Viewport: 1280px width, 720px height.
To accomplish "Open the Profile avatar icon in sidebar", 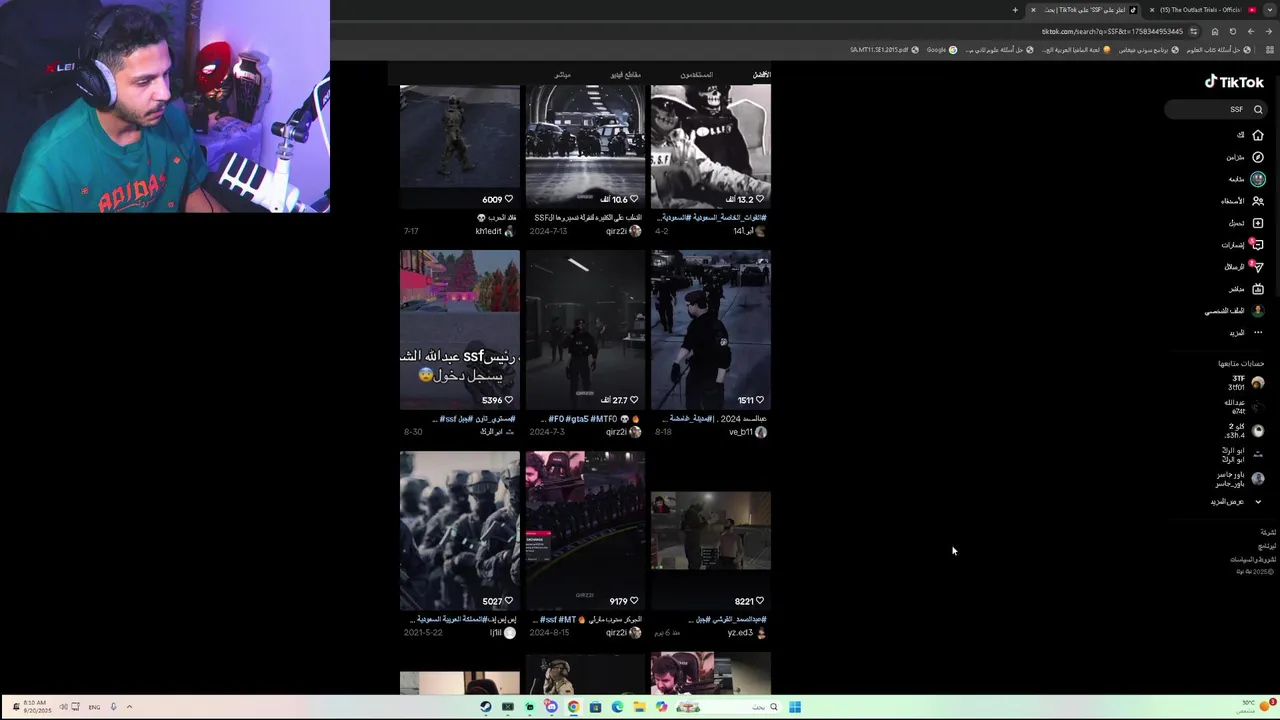I will [1258, 311].
